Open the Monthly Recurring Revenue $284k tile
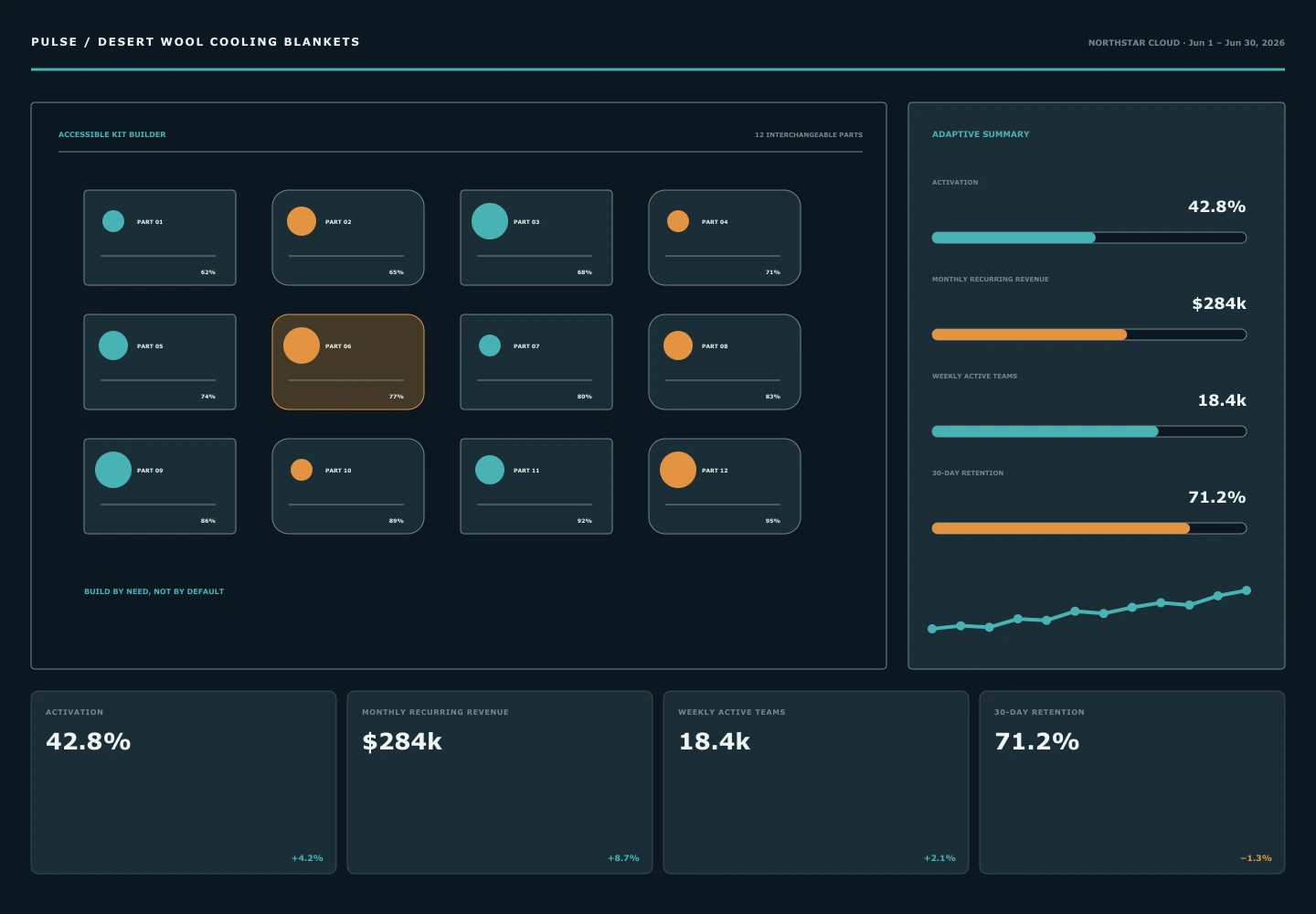Viewport: 1316px width, 914px height. tap(500, 782)
